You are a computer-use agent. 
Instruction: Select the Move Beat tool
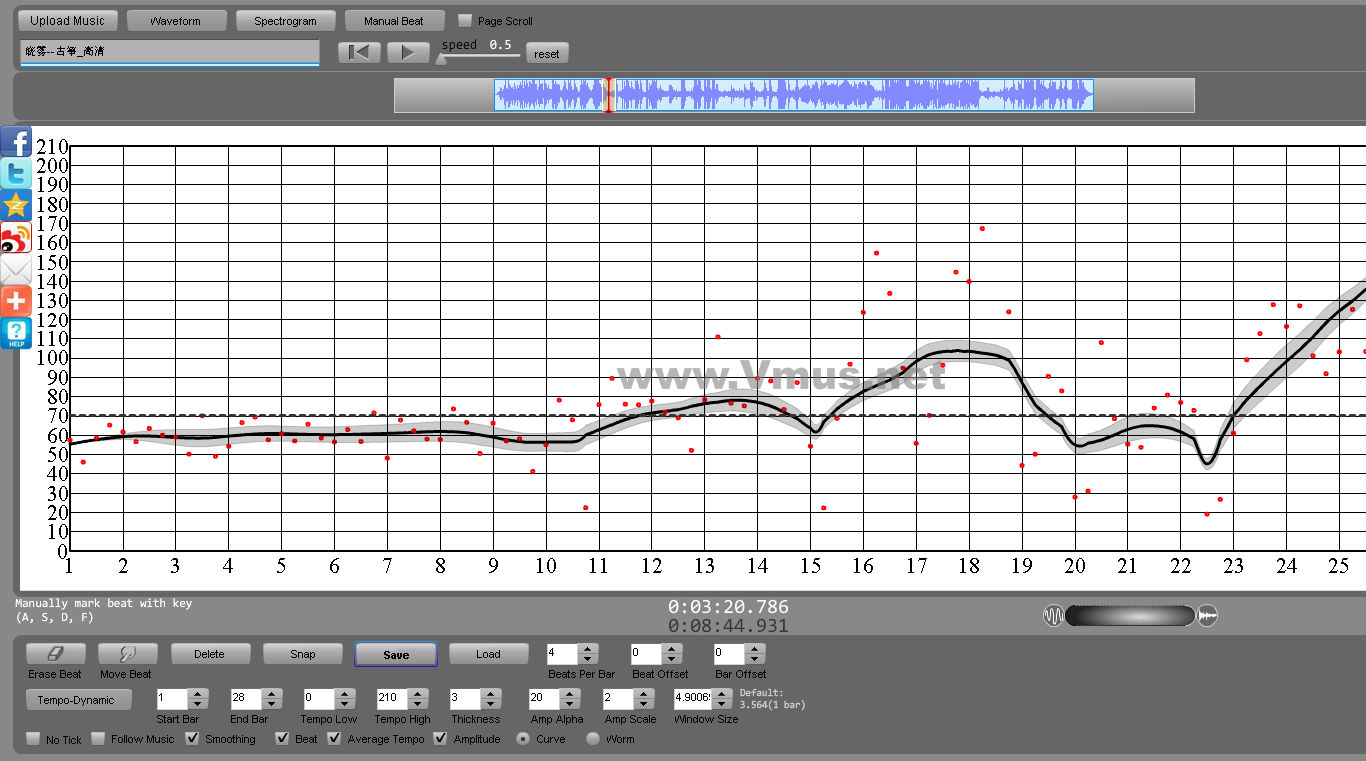[127, 654]
